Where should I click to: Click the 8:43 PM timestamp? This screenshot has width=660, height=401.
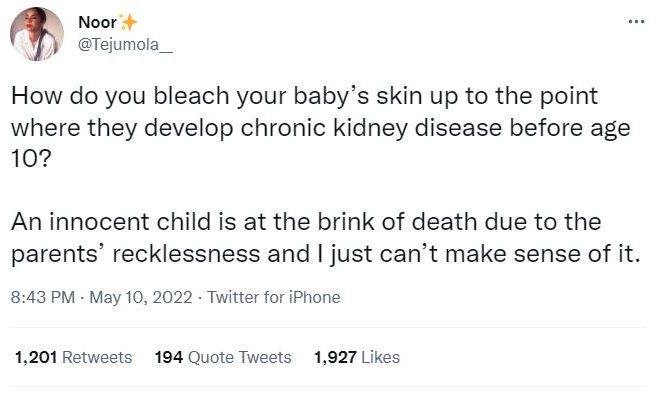coord(44,297)
